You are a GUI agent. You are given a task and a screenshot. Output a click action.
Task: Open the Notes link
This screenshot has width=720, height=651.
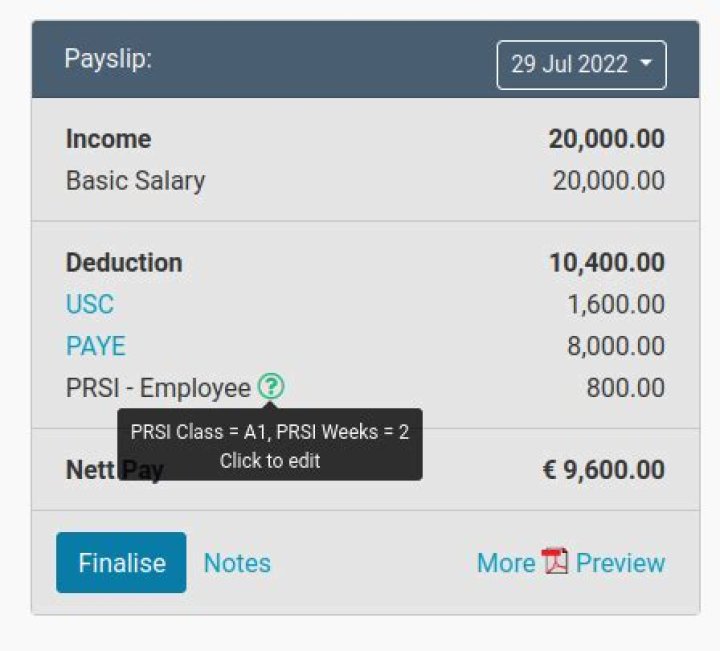click(237, 563)
